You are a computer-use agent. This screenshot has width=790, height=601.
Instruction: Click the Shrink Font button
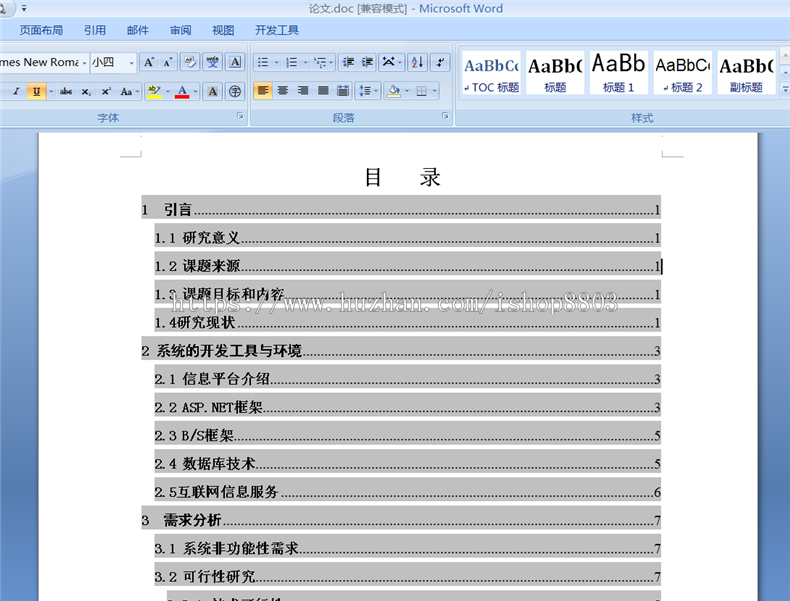pos(167,62)
